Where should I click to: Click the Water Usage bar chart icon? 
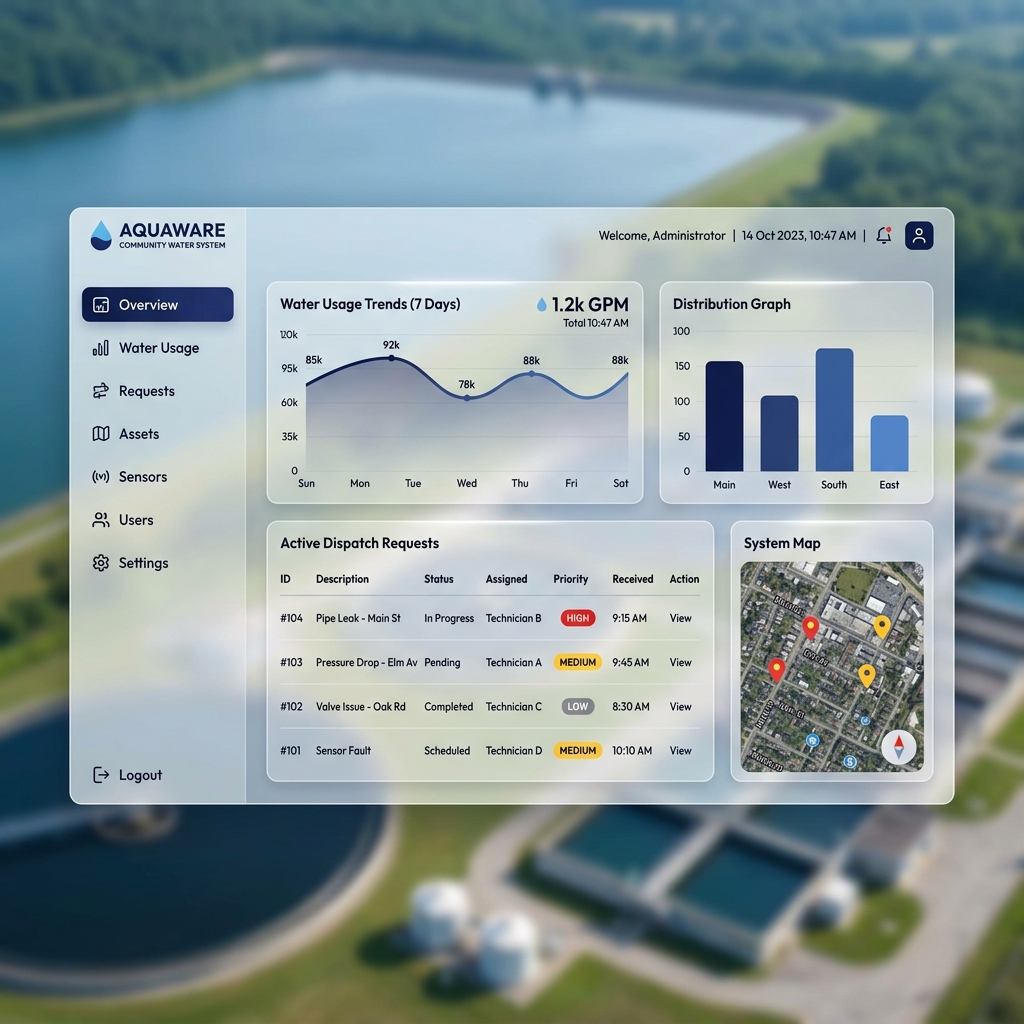[x=101, y=348]
